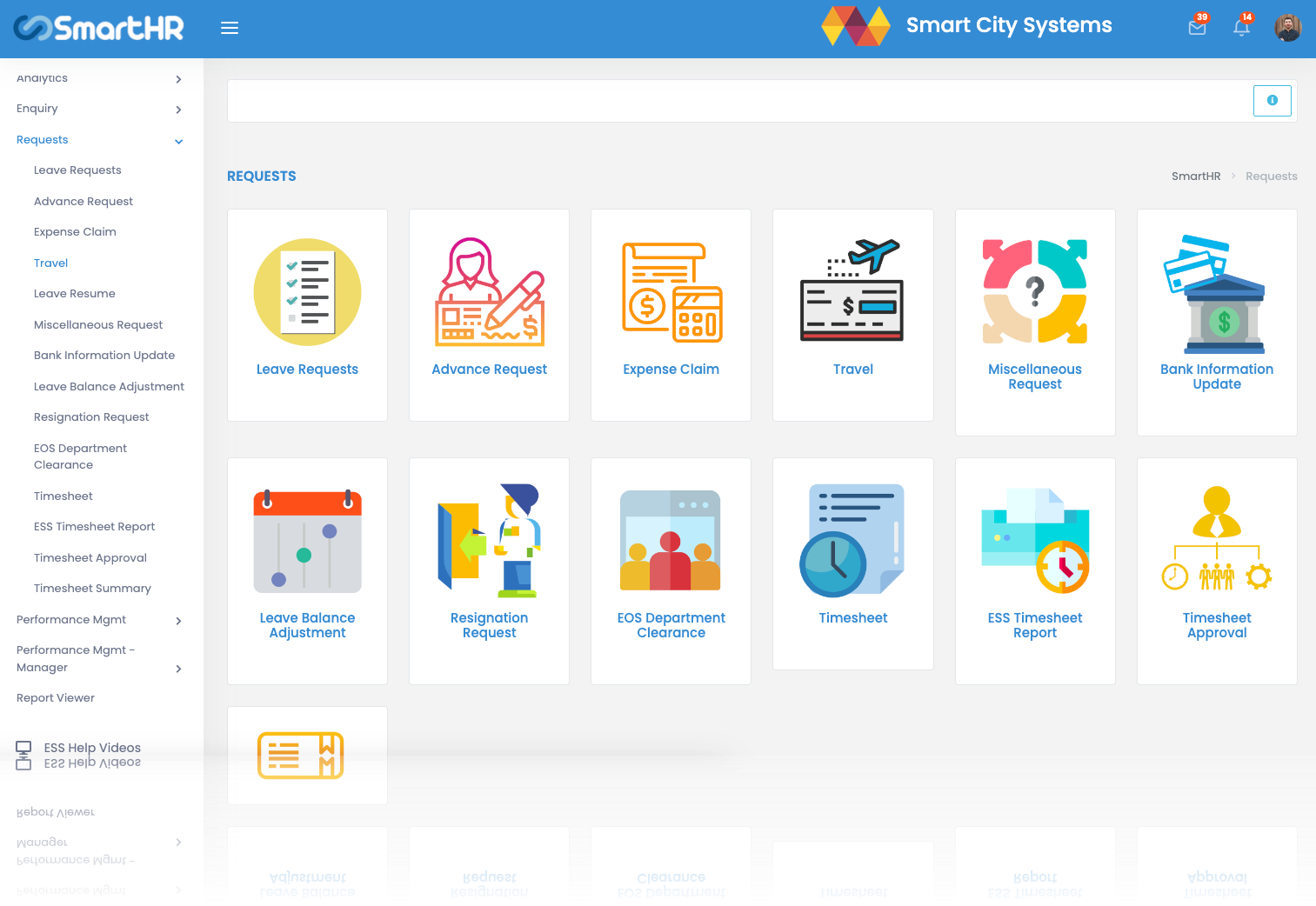Open the Leave Requests tile icon
Viewport: 1316px width, 906px height.
(307, 292)
